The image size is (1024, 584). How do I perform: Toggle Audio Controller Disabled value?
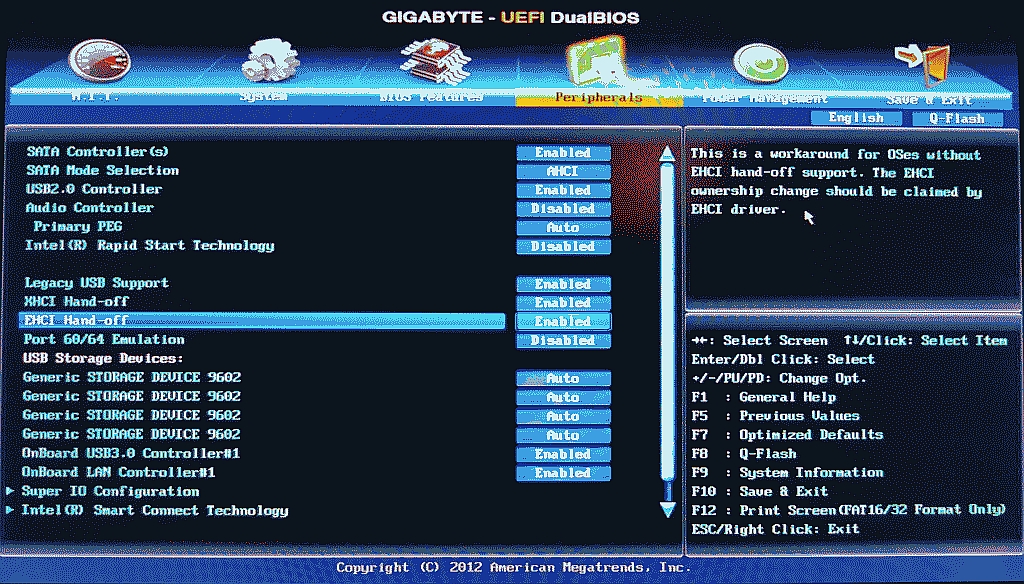click(564, 209)
